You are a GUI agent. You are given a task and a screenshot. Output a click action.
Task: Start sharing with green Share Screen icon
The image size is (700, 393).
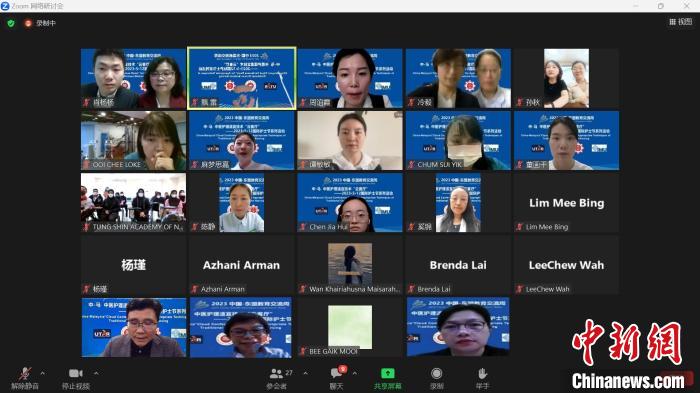[x=388, y=373]
